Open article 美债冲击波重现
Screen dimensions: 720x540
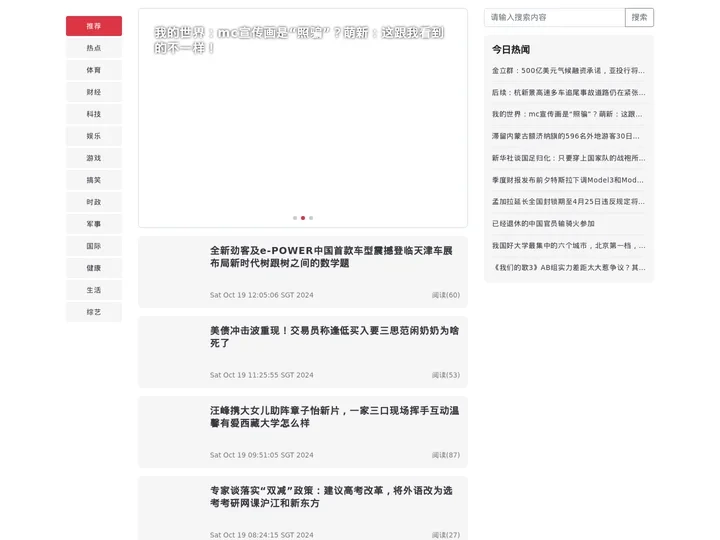(334, 337)
